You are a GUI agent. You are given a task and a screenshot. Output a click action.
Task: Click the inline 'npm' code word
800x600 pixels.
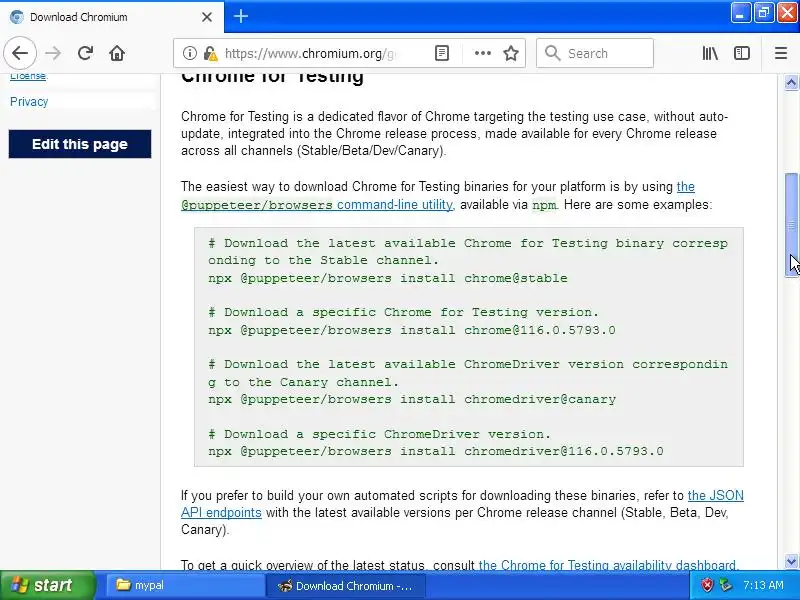[x=544, y=205]
